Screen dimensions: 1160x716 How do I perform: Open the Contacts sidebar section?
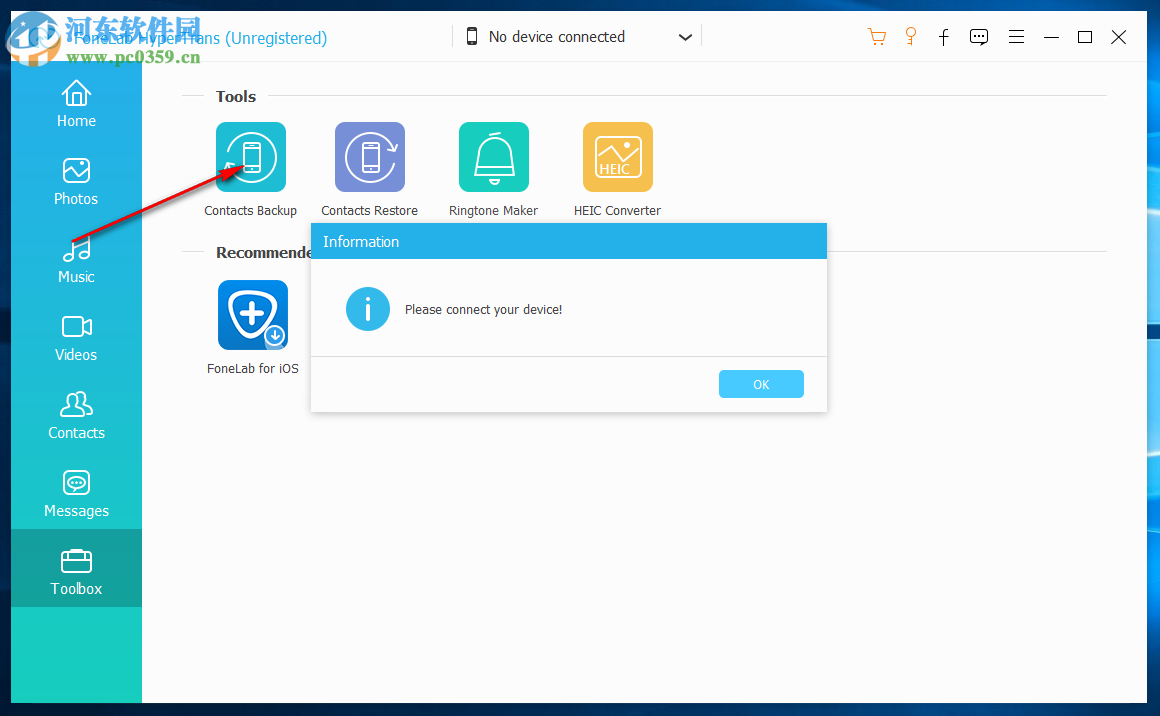coord(76,416)
